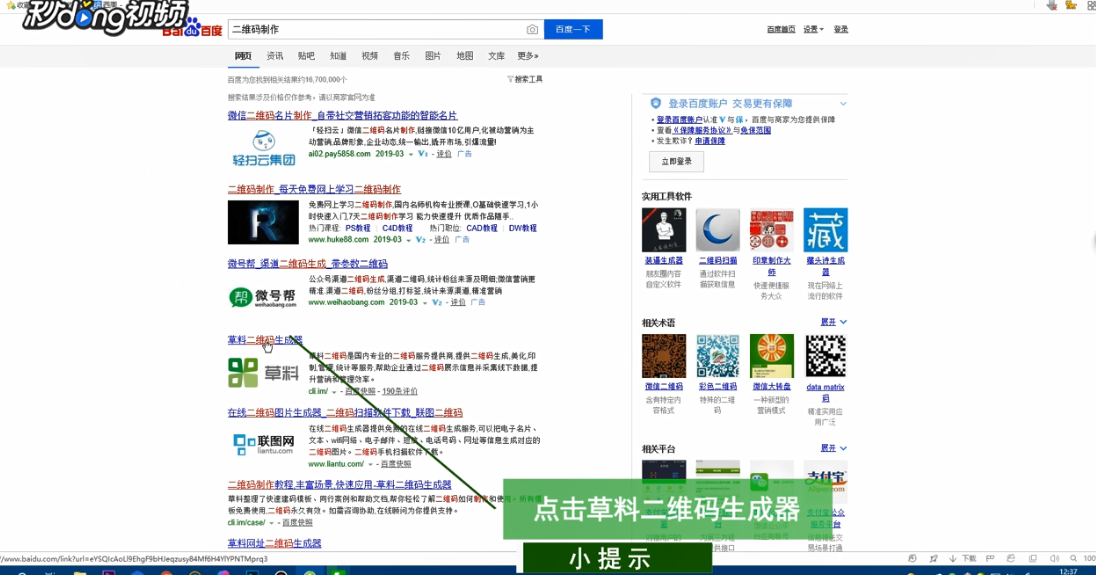Open the 登录百度账户 link in sidebar

pos(679,120)
